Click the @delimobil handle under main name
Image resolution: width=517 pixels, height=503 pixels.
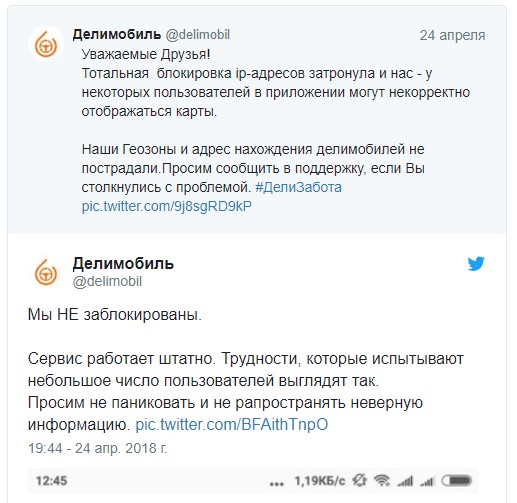(x=107, y=281)
